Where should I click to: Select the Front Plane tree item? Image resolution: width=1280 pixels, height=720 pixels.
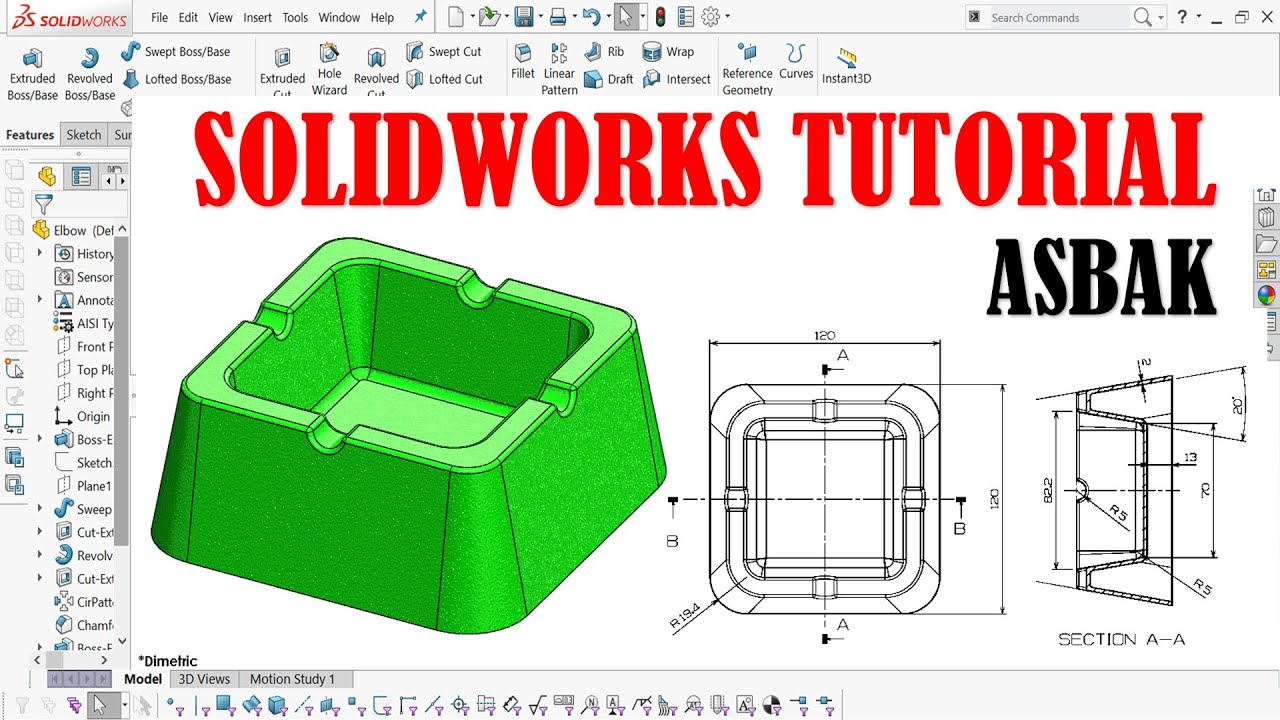pos(85,346)
